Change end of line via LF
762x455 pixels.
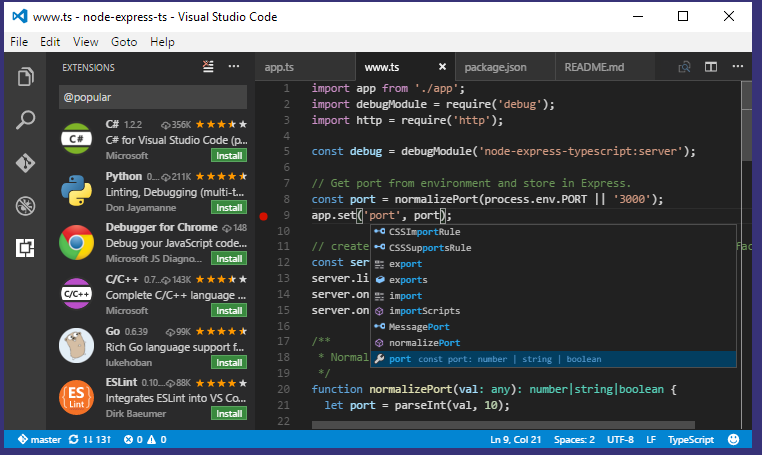(x=651, y=439)
